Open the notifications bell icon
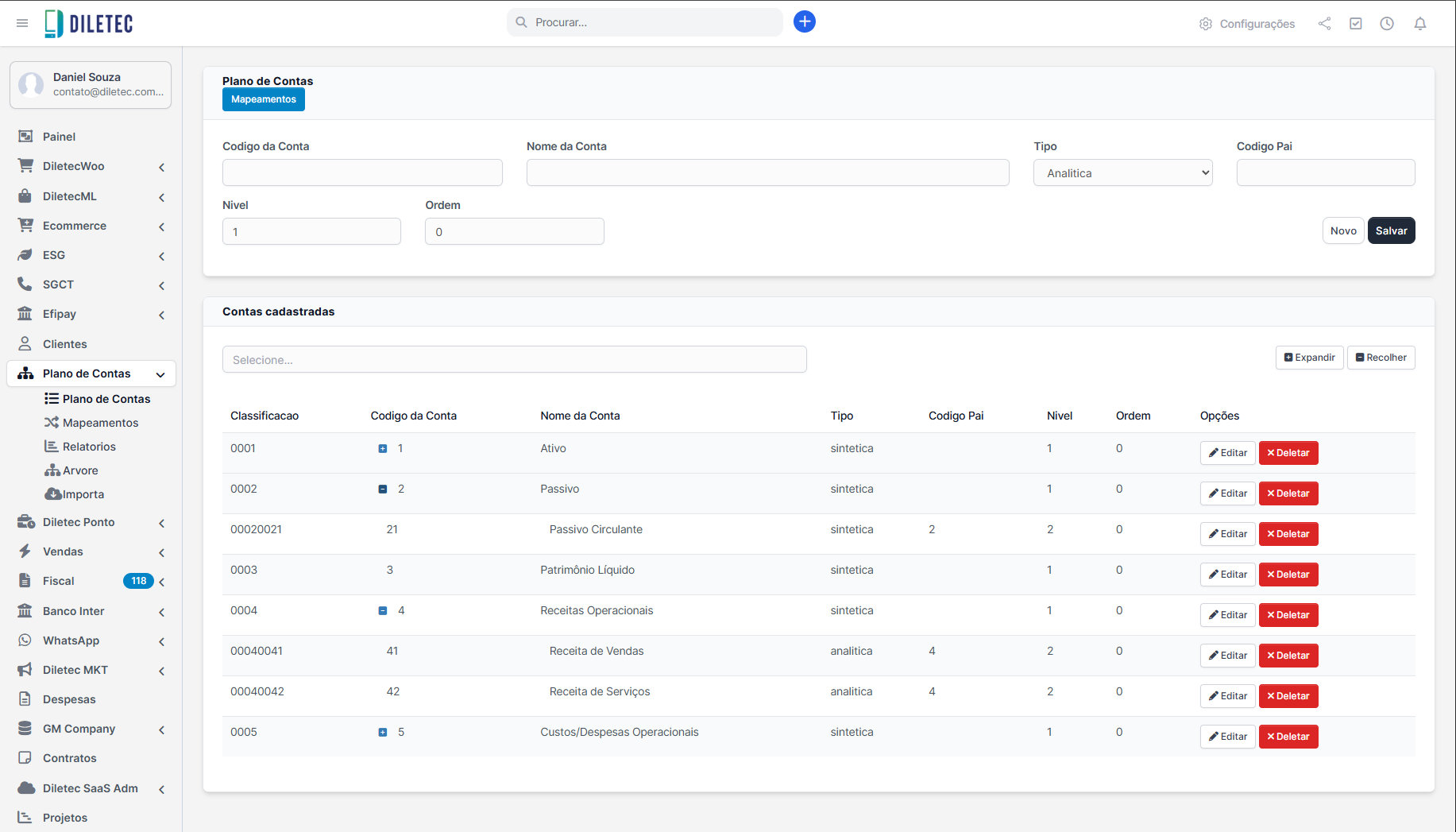The width and height of the screenshot is (1456, 832). (1420, 23)
